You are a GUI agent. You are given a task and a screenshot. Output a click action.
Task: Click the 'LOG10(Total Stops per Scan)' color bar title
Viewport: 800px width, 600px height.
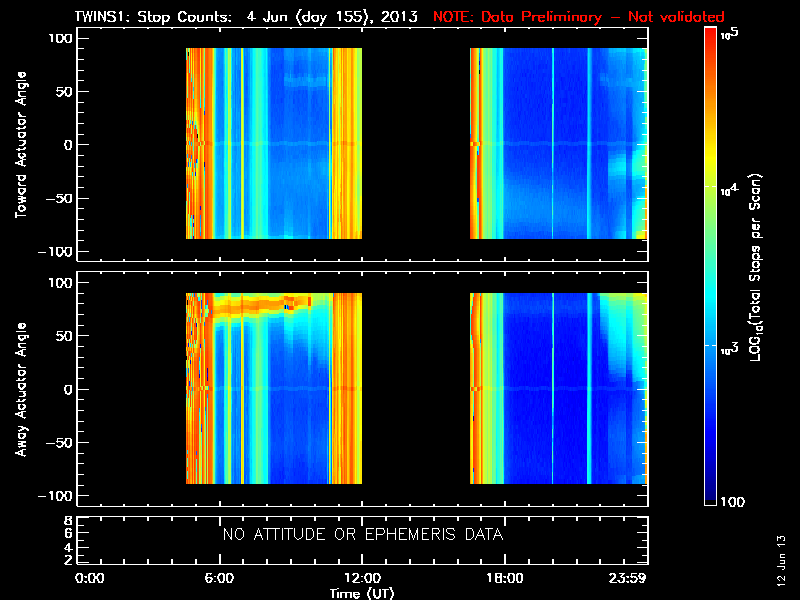pos(756,268)
